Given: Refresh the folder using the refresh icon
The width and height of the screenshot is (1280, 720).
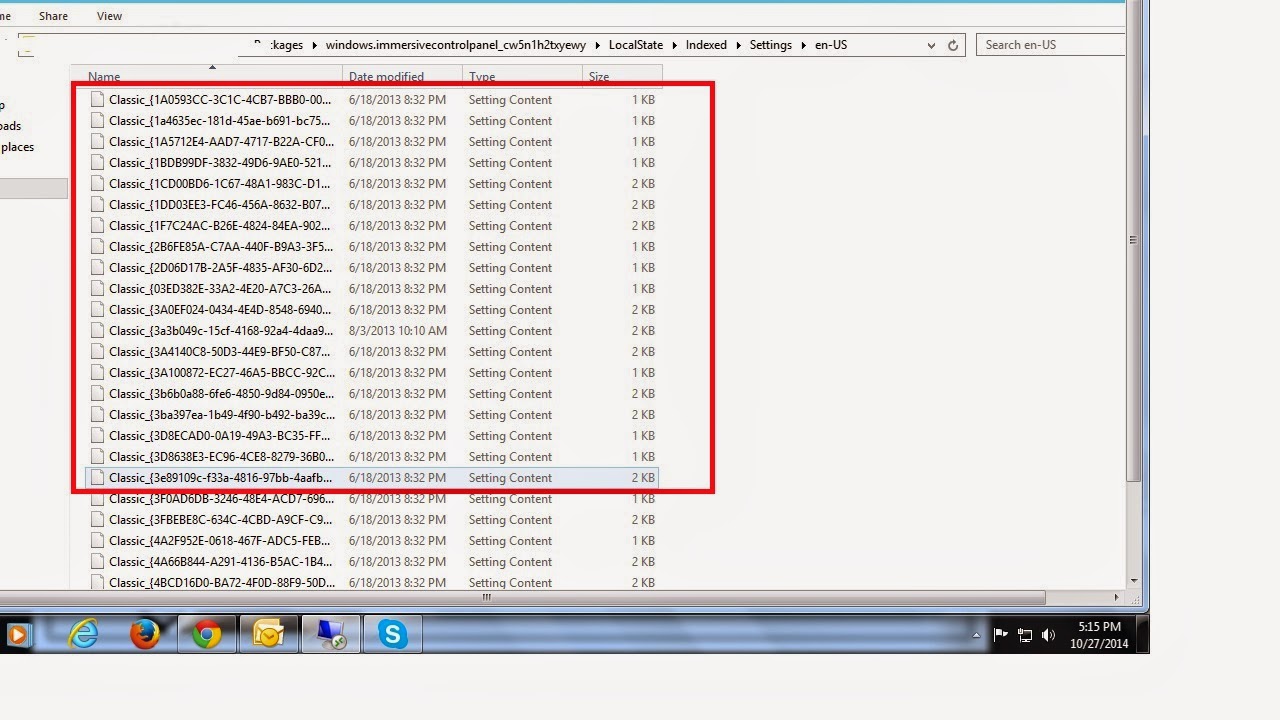Looking at the screenshot, I should point(951,45).
